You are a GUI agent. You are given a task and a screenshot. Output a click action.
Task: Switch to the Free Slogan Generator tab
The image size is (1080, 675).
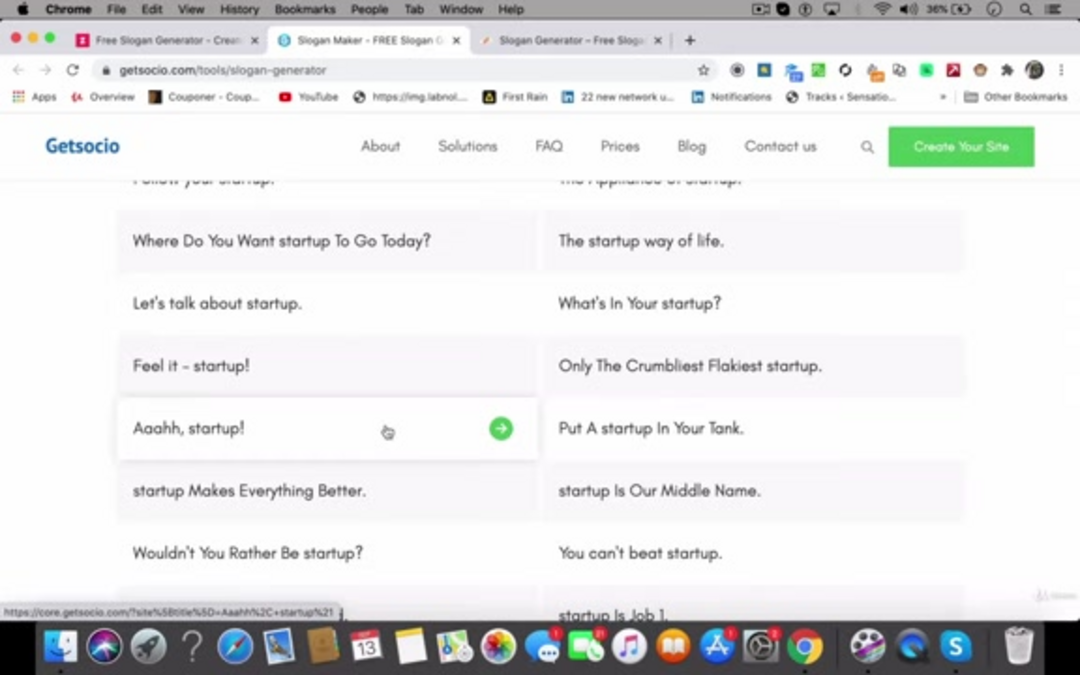[162, 41]
